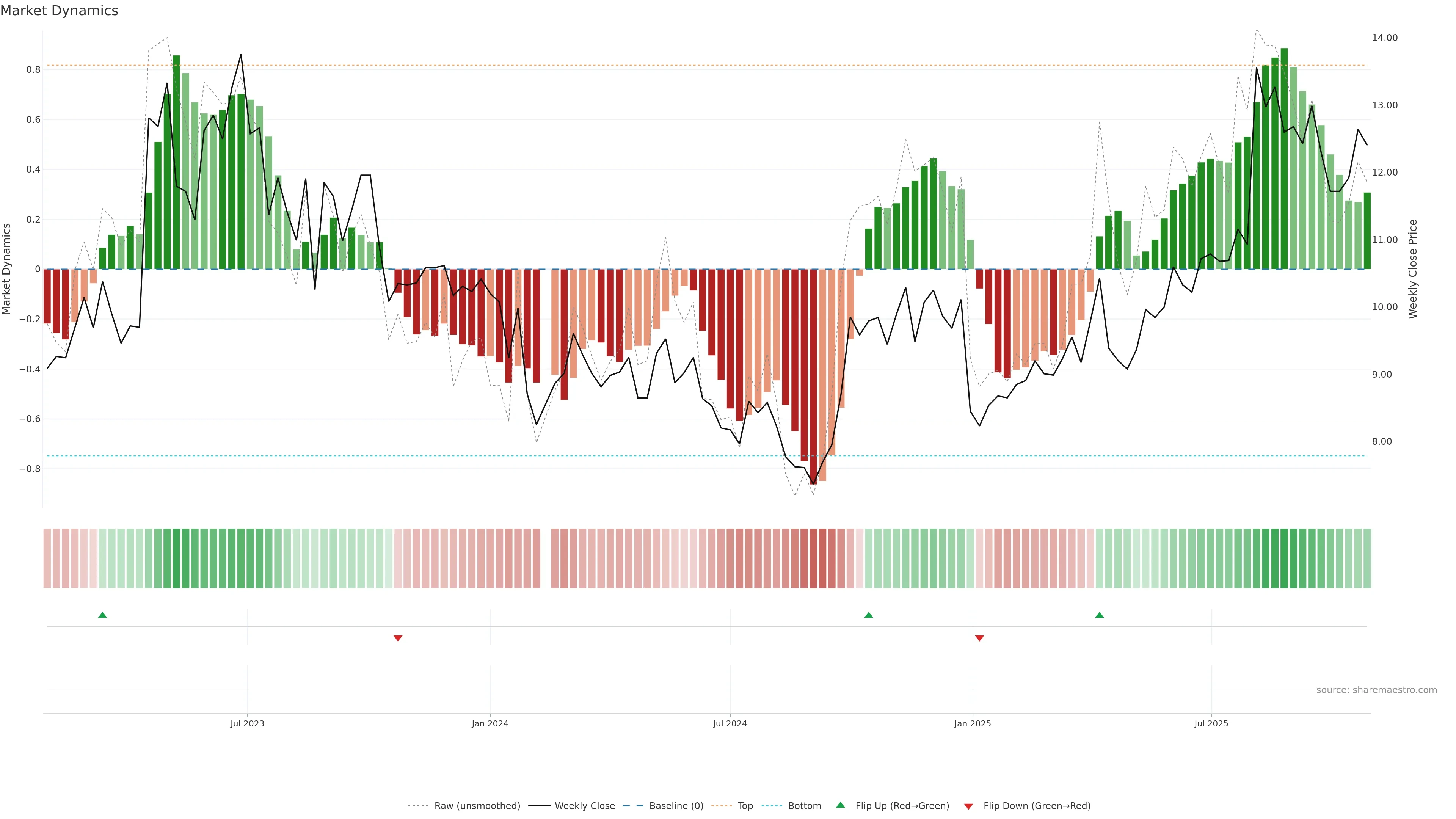The height and width of the screenshot is (819, 1456).
Task: Click the Market Dynamics chart title
Action: pos(60,11)
